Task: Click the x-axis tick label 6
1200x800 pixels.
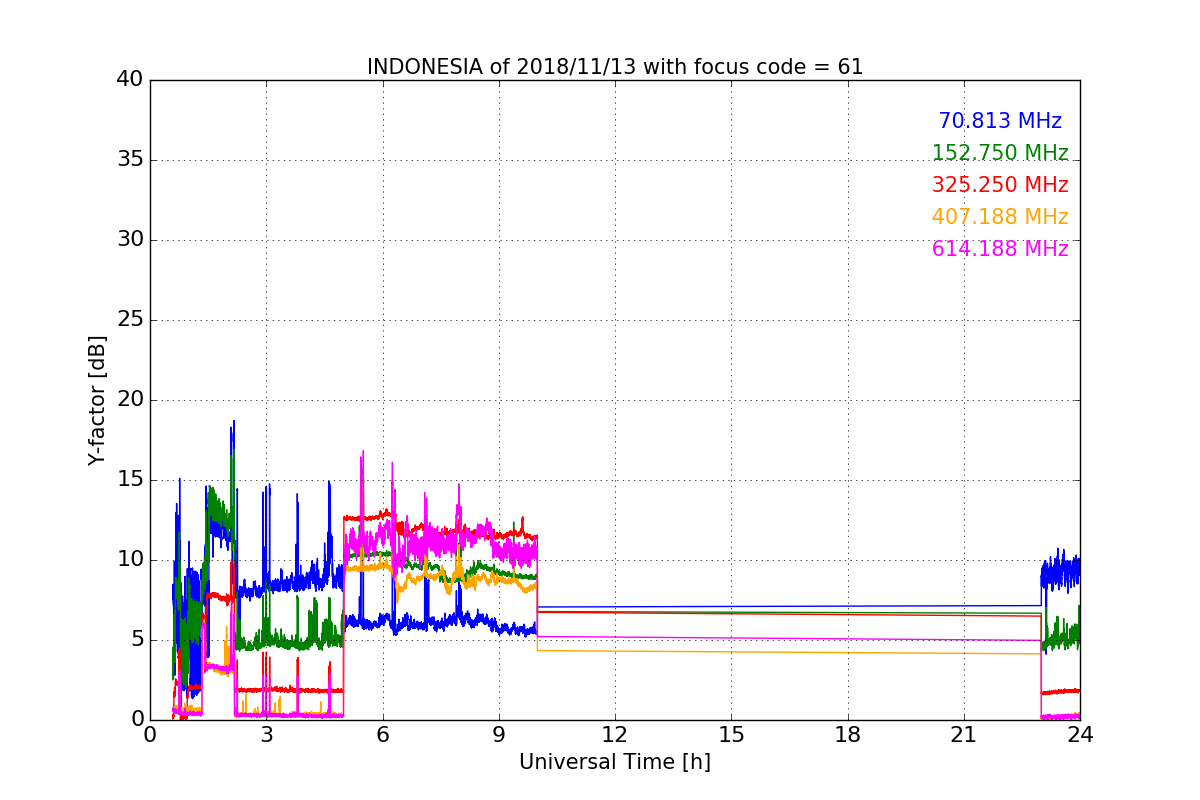Action: 383,735
